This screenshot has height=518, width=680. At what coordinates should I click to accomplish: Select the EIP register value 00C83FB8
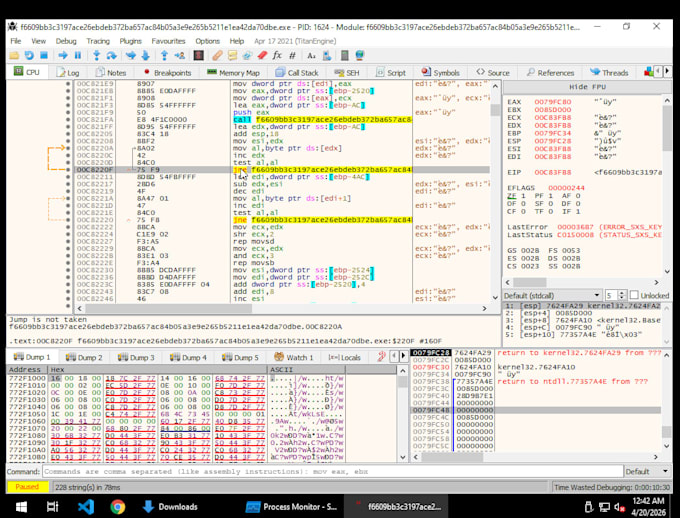pyautogui.click(x=552, y=172)
